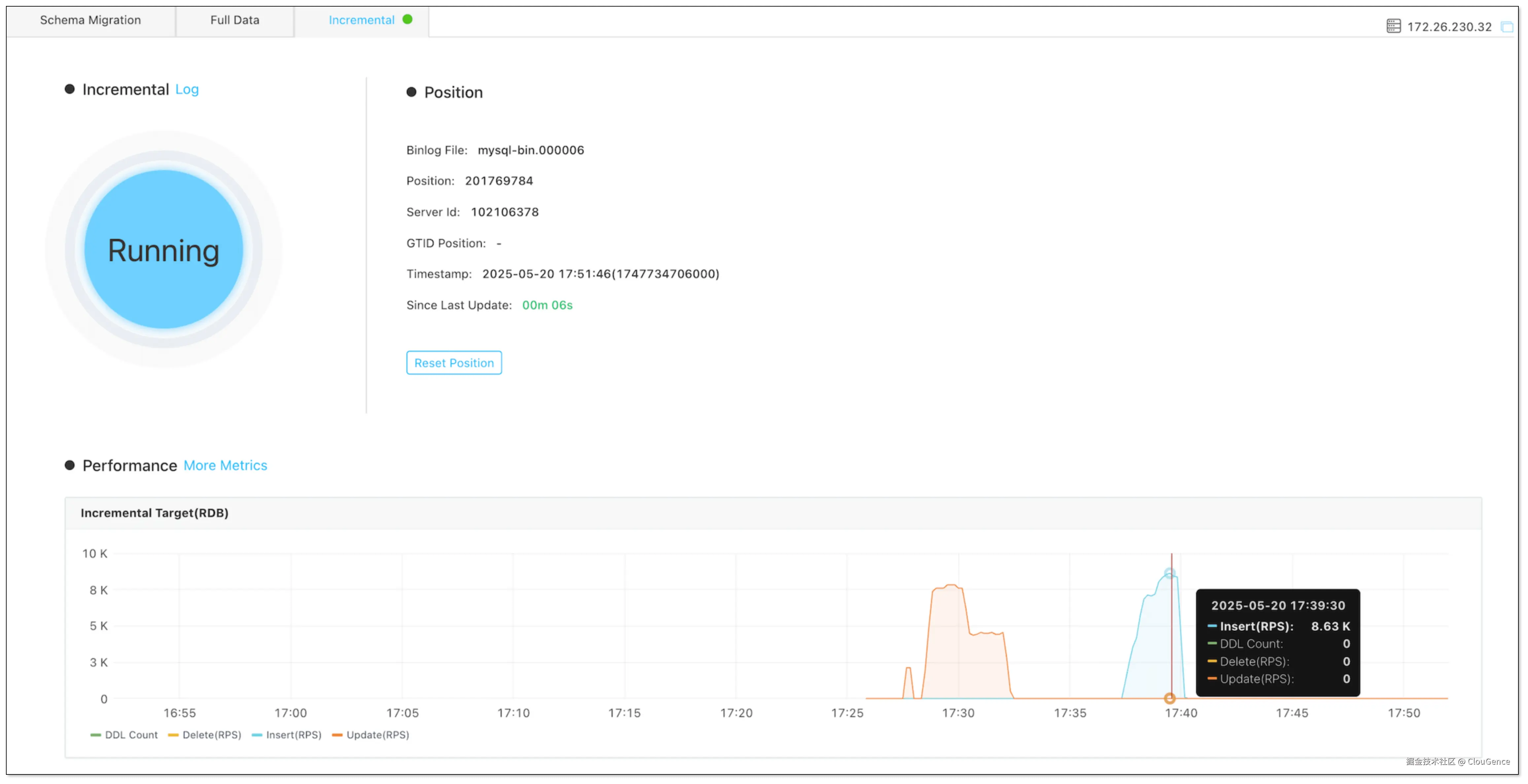Toggle Delete(RPS) legend series
Viewport: 1528px width, 784px height.
205,735
